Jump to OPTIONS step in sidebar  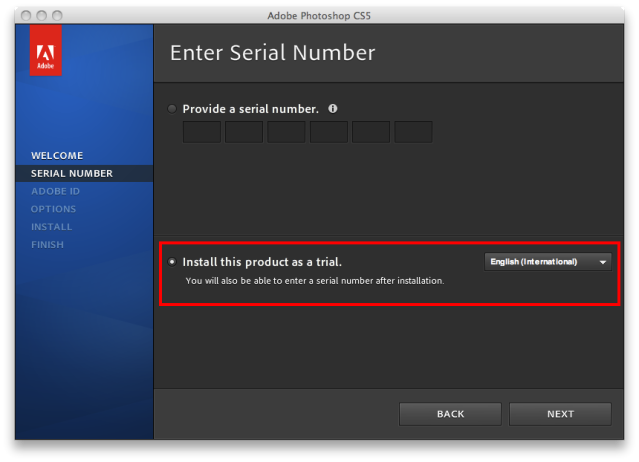pos(53,209)
